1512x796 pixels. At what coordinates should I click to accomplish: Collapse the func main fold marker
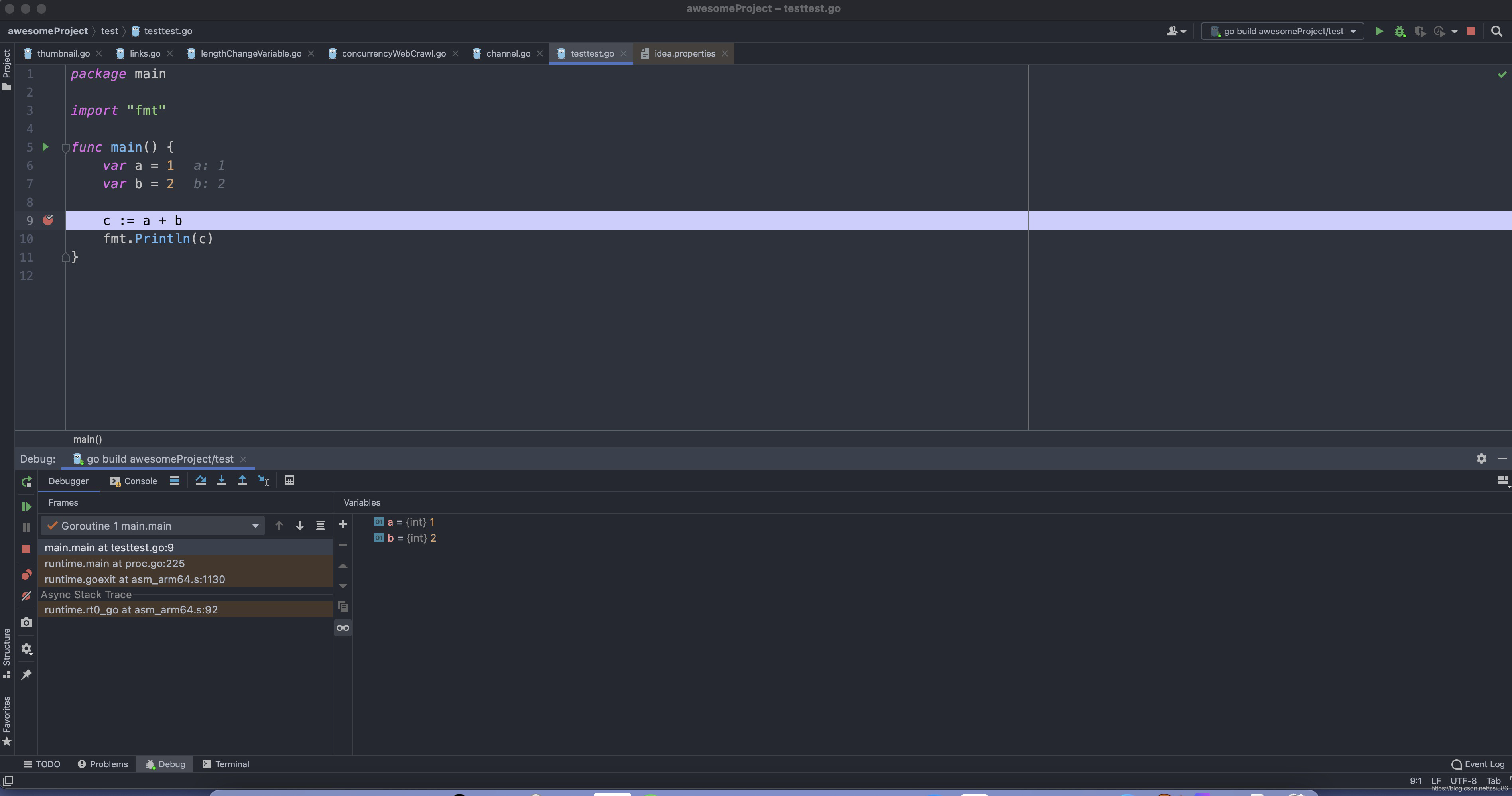66,148
